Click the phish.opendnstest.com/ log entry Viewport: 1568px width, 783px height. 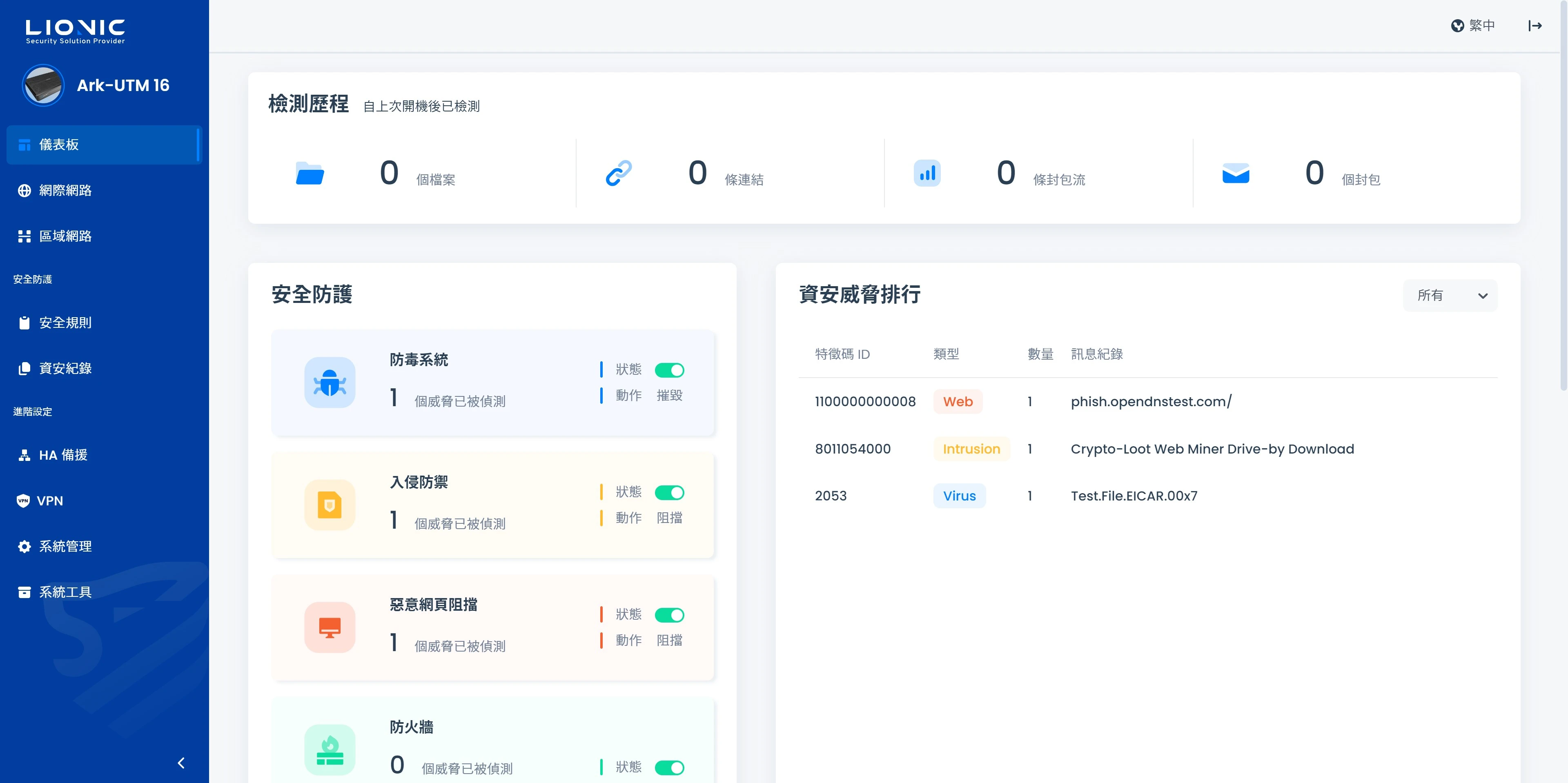tap(1150, 402)
